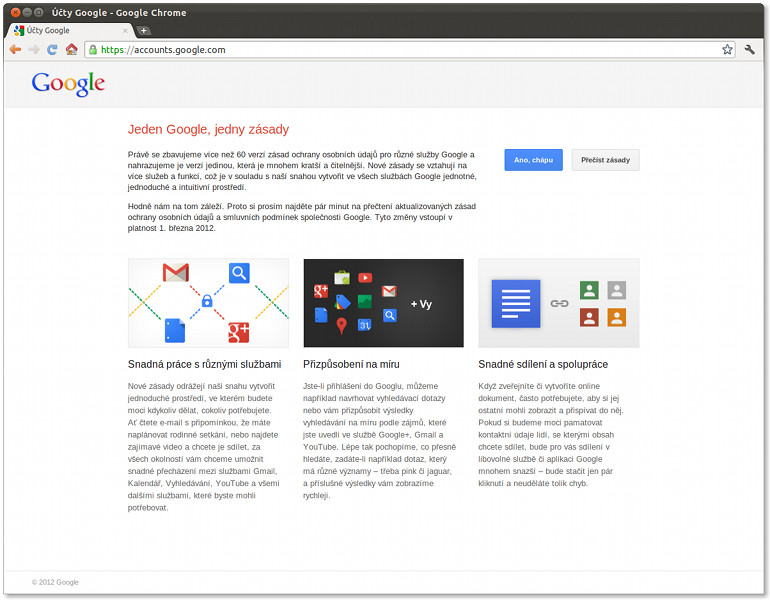Click heading 'Snadné sdílení a spolupráce'
This screenshot has height=600, width=770.
tap(543, 364)
